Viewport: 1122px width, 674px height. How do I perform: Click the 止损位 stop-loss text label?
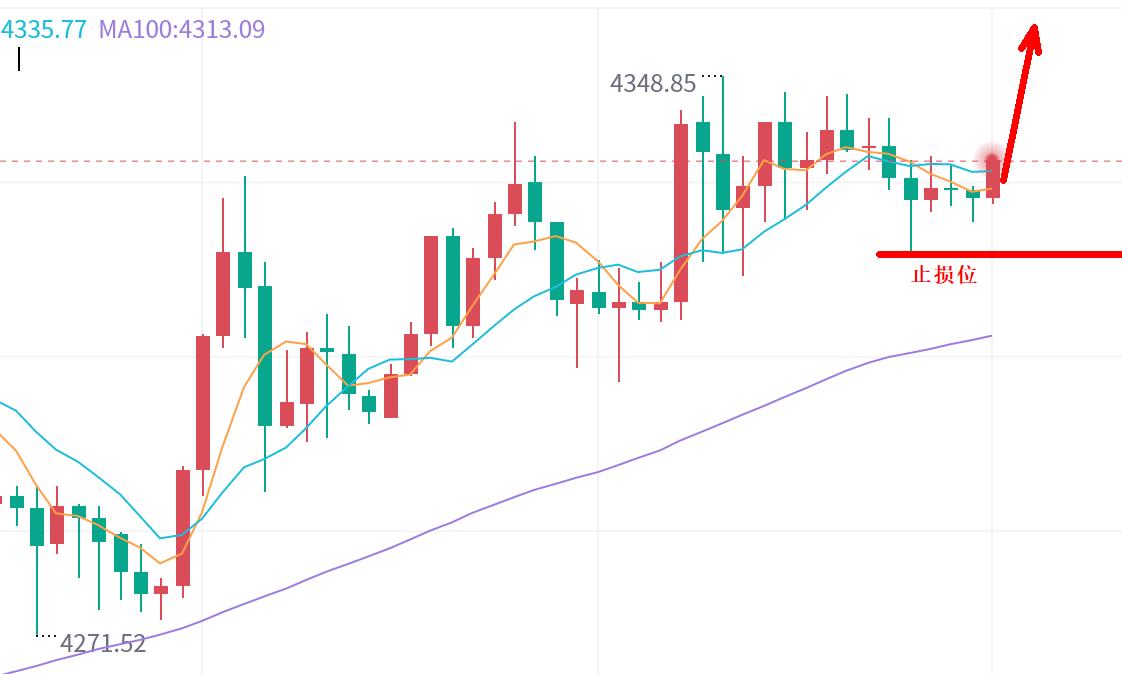[944, 275]
